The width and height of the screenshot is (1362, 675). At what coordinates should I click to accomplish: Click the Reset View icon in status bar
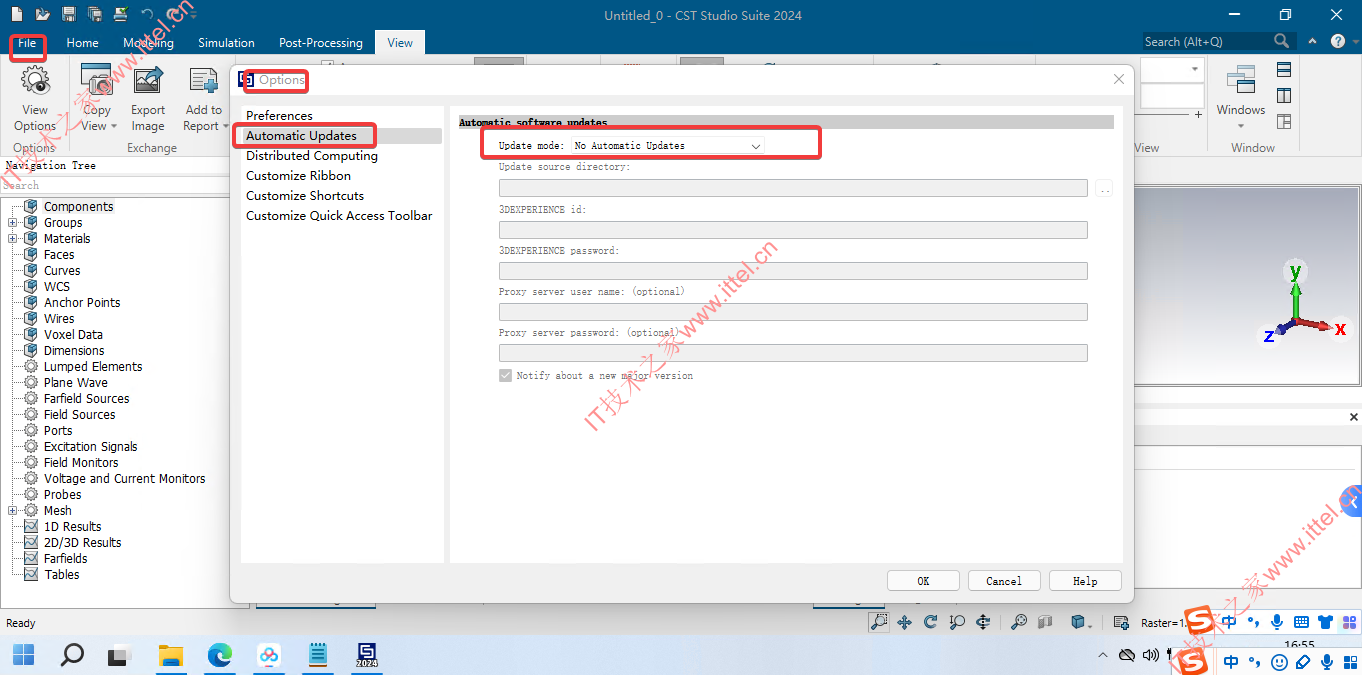[1018, 622]
